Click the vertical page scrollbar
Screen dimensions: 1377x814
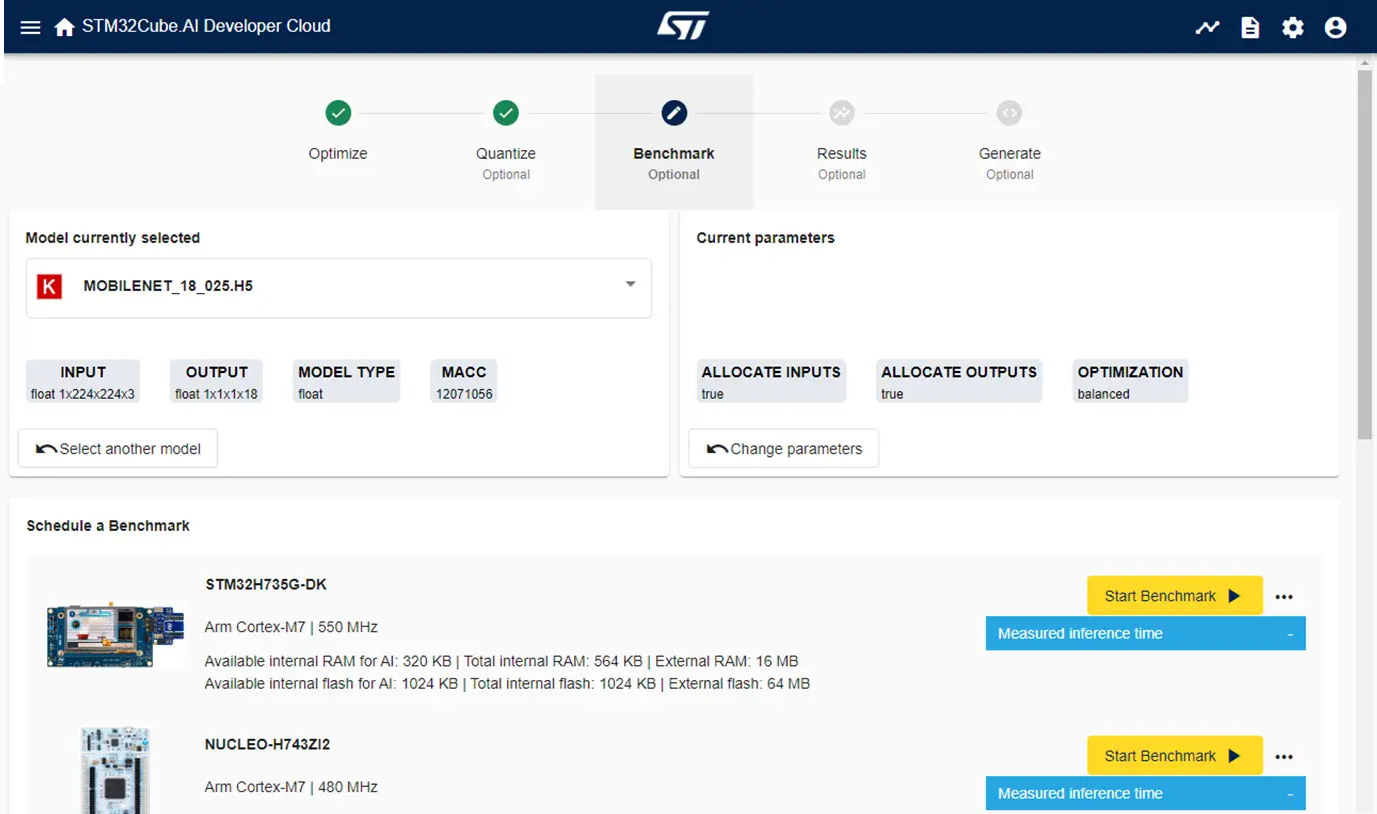(x=1365, y=255)
